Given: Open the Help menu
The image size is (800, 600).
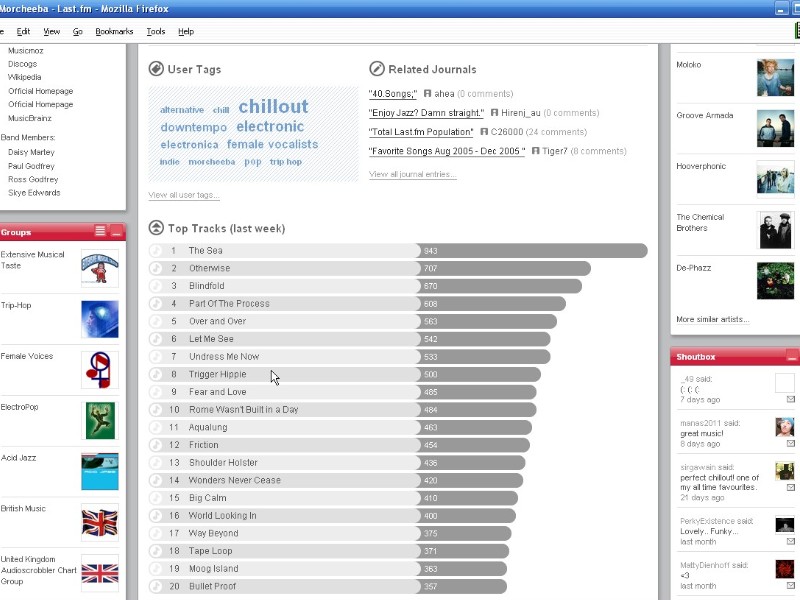Looking at the screenshot, I should [x=186, y=32].
